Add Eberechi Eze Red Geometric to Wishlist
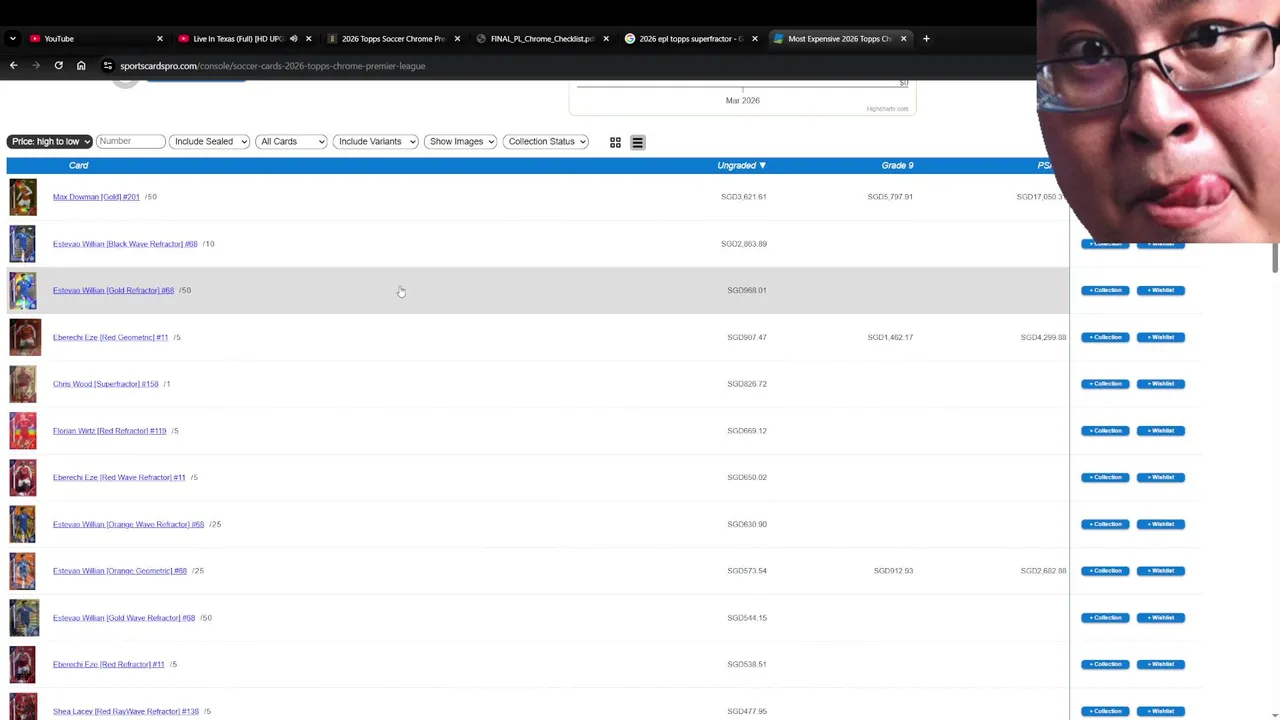Viewport: 1280px width, 720px height. [x=1161, y=337]
